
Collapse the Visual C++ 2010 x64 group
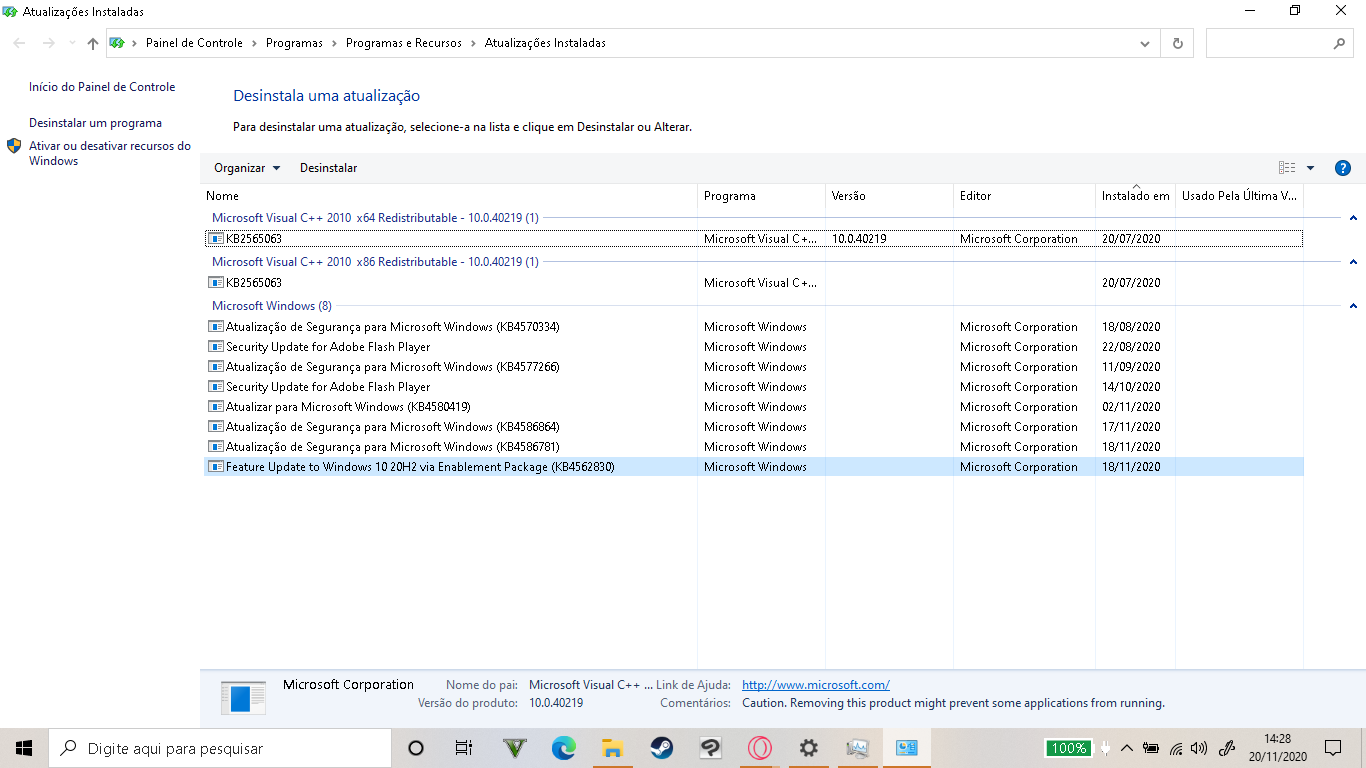pos(1353,218)
